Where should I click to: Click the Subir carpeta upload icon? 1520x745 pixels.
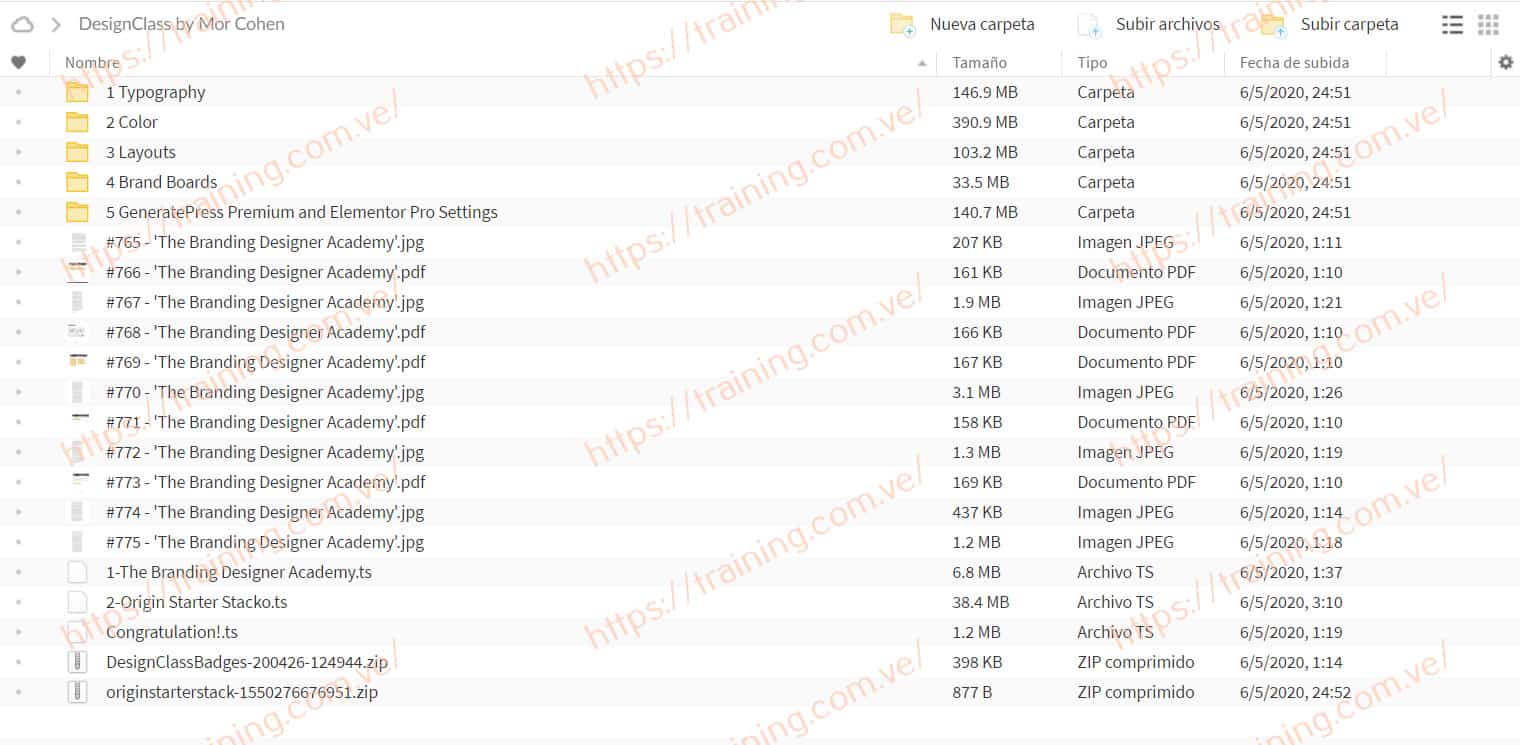coord(1272,25)
